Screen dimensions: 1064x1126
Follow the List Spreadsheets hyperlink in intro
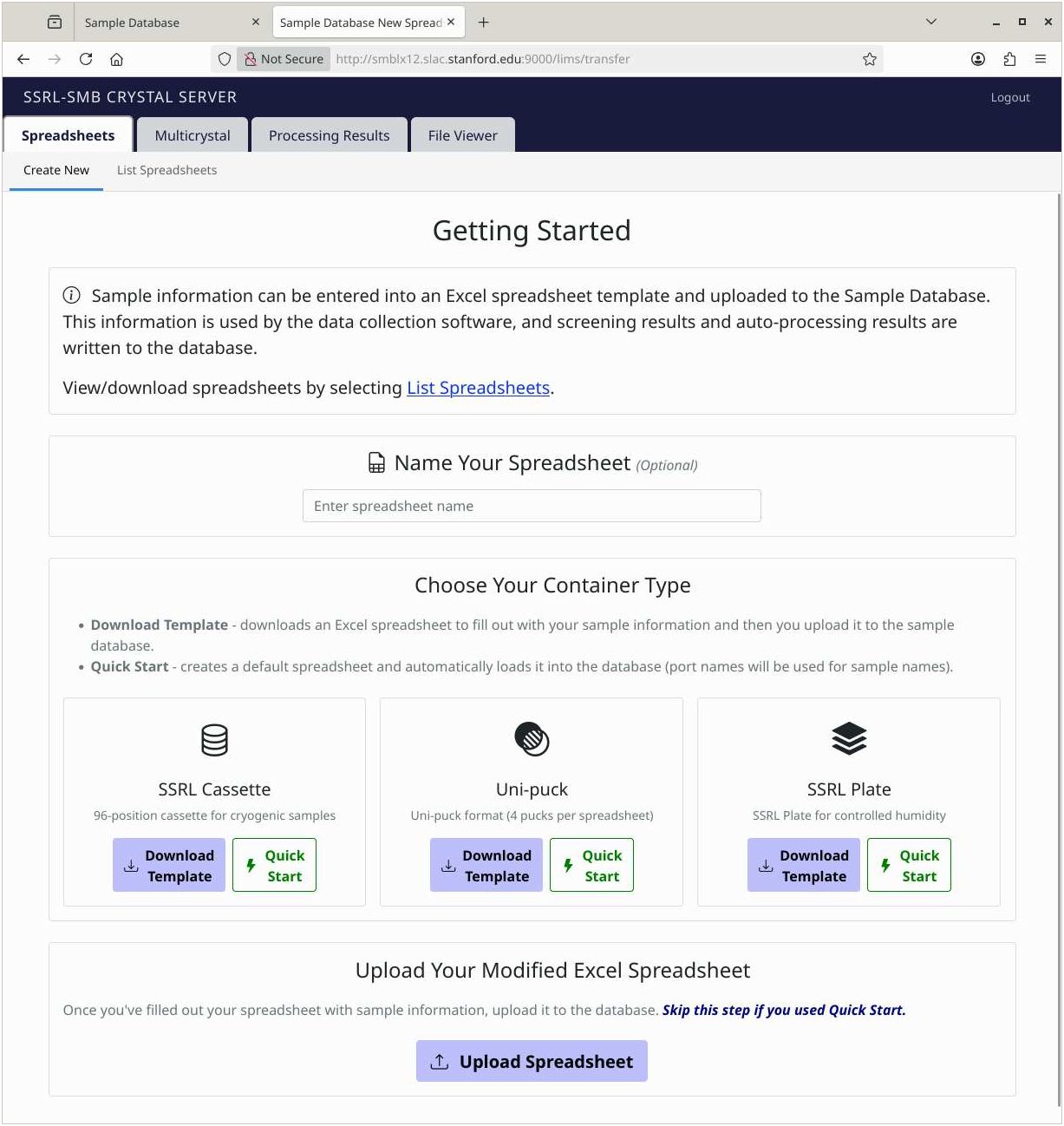pos(479,388)
